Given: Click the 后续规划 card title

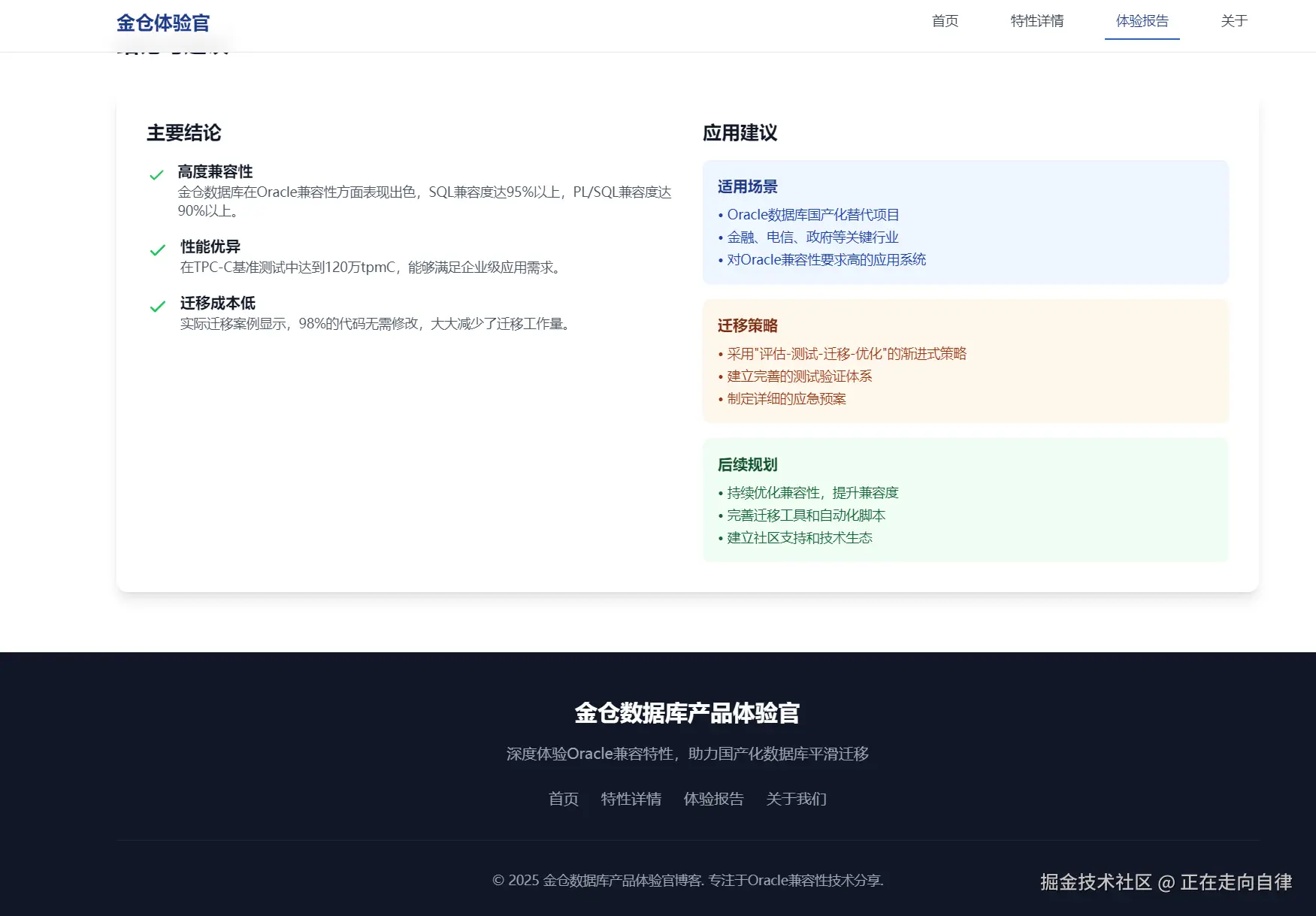Looking at the screenshot, I should click(x=748, y=464).
